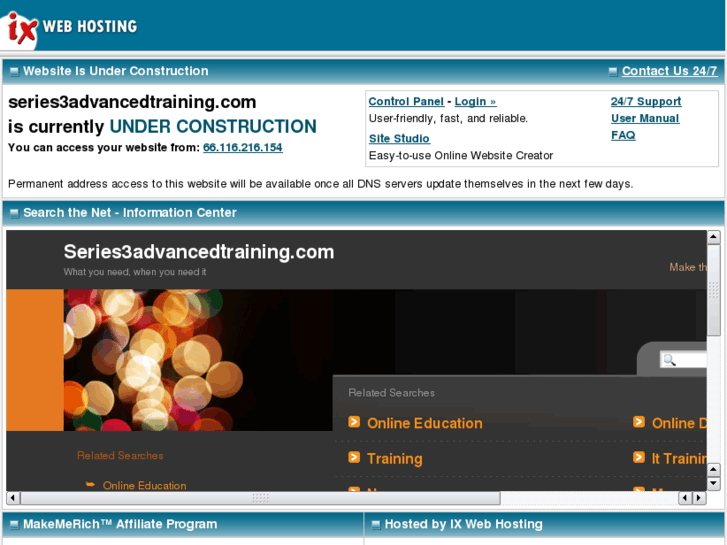Screen dimensions: 727x545
Task: Open the FAQ link
Action: pos(623,135)
